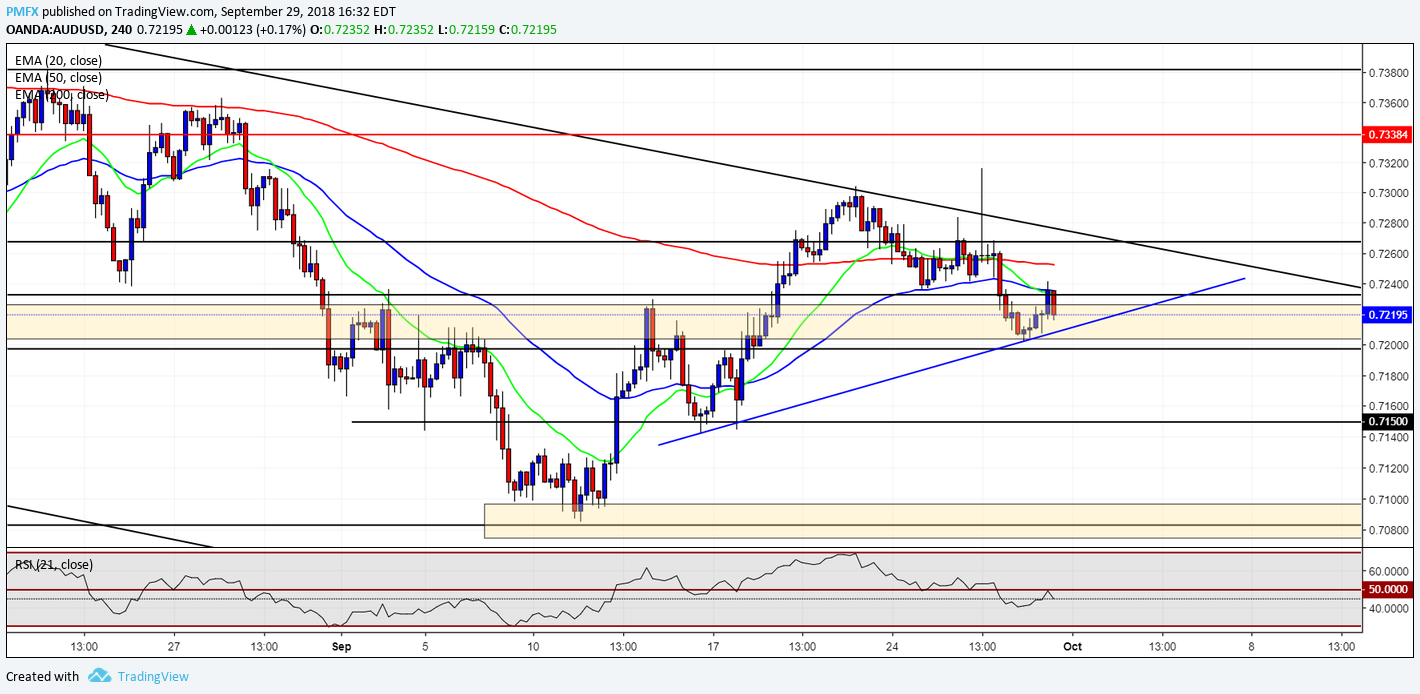Open the PMFX publisher link
The width and height of the screenshot is (1420, 694).
21,10
